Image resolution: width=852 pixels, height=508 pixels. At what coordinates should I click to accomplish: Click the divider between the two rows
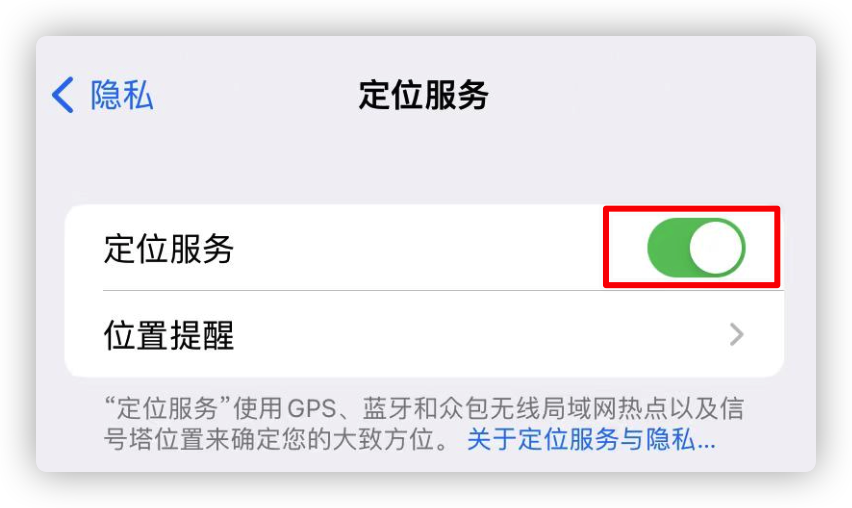click(x=443, y=291)
